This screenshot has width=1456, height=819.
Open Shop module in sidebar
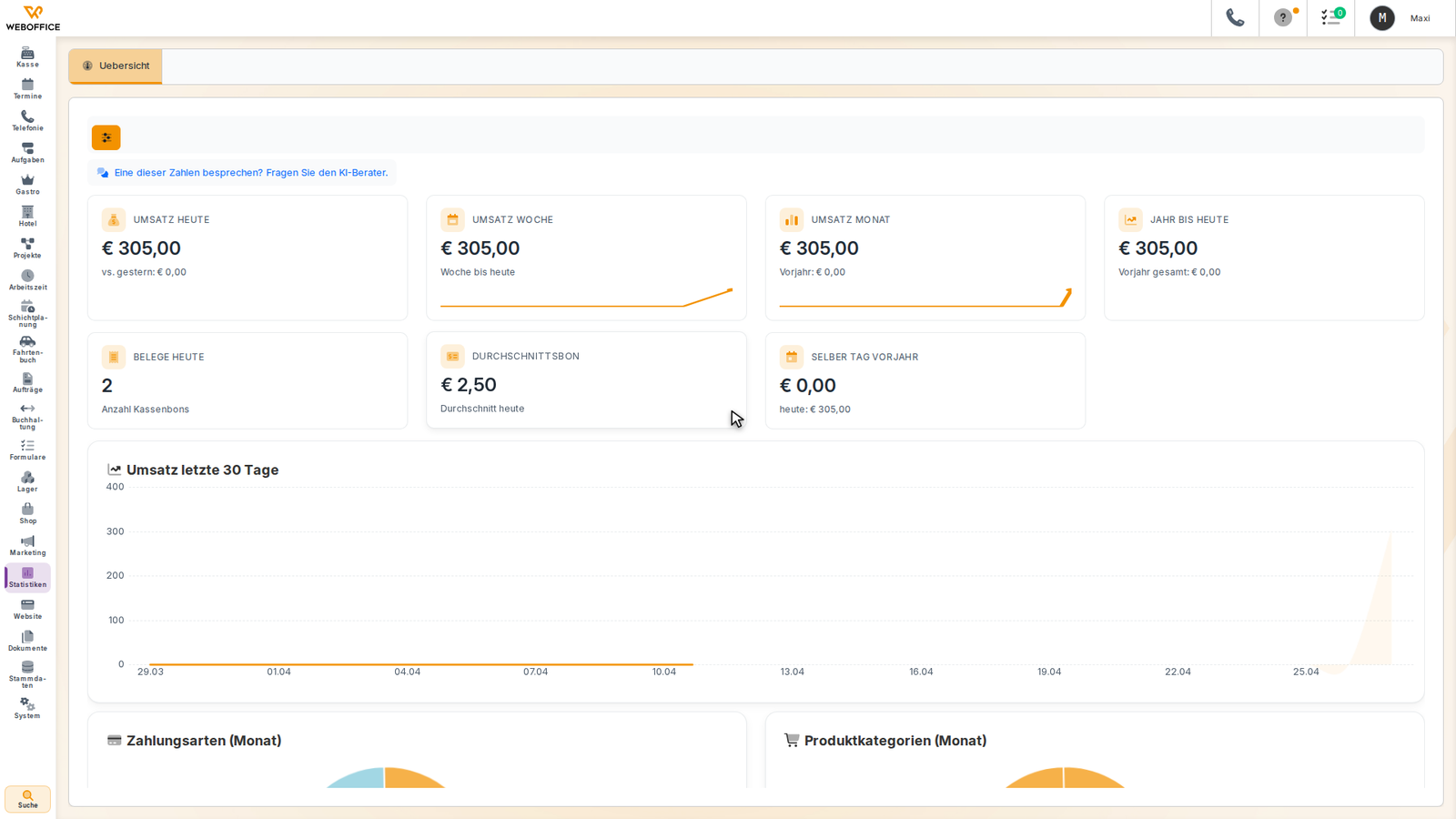(x=27, y=514)
